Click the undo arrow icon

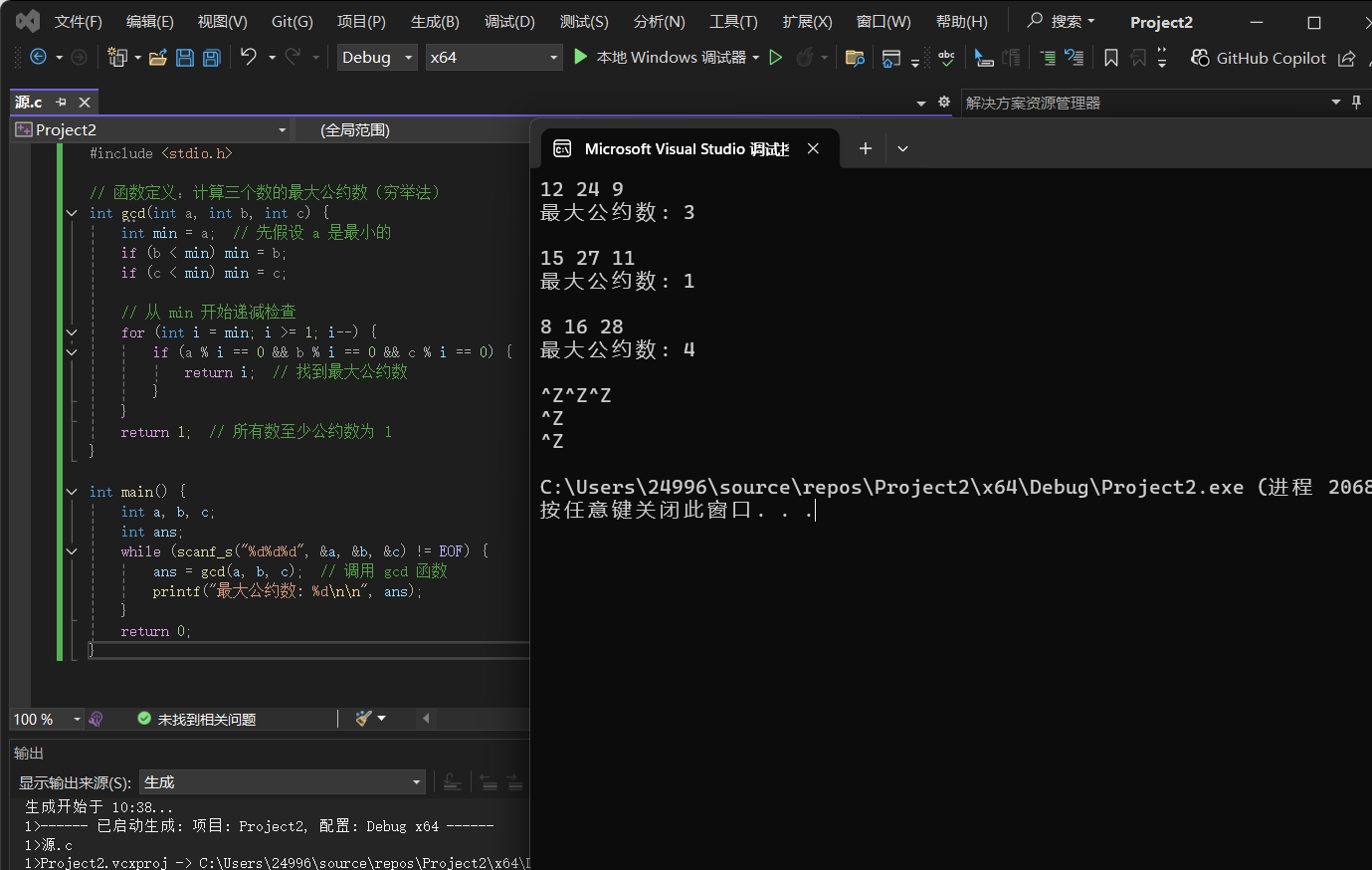[249, 57]
